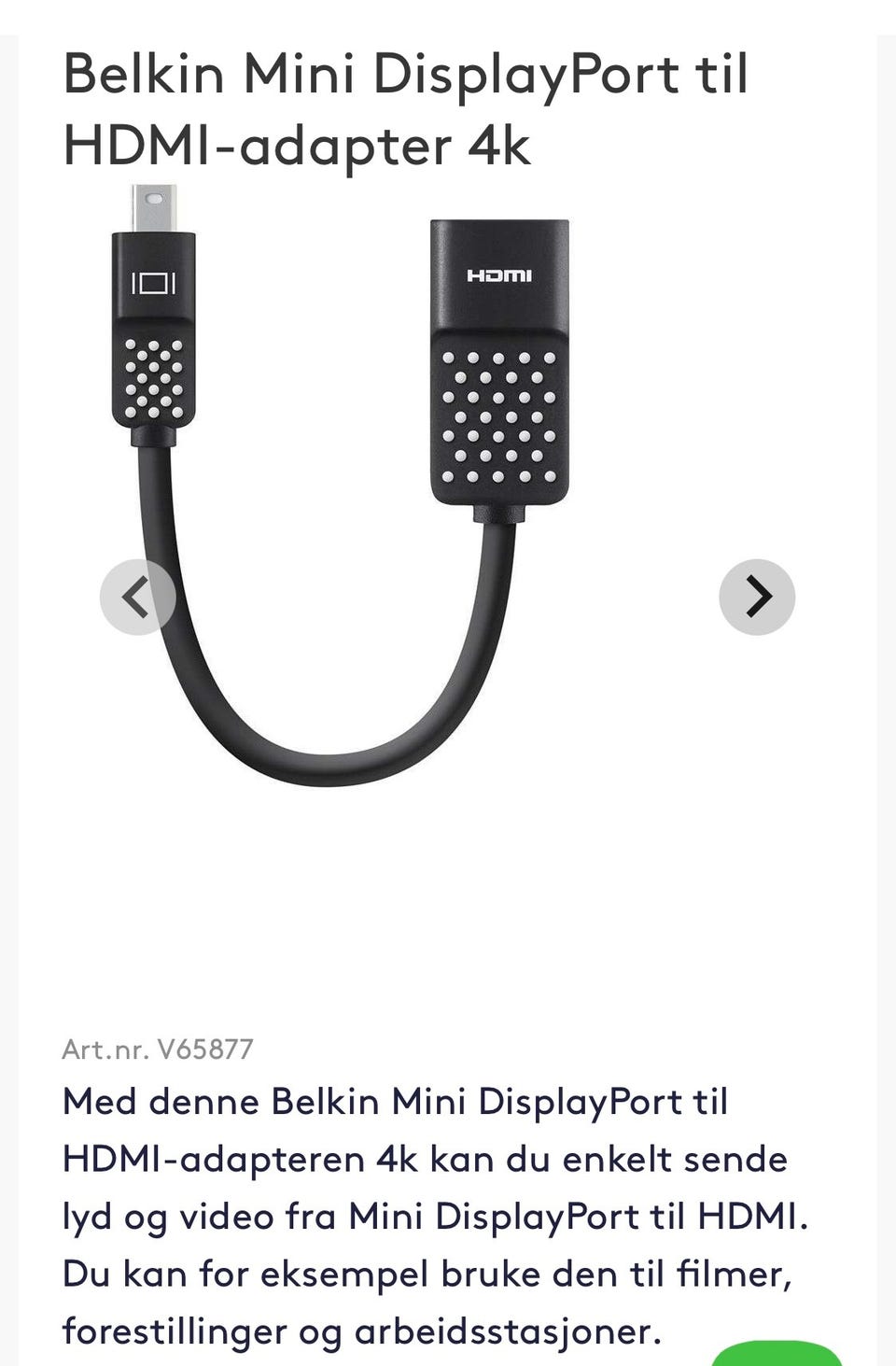Advance to the next product image
The image size is (896, 1366).
point(757,598)
